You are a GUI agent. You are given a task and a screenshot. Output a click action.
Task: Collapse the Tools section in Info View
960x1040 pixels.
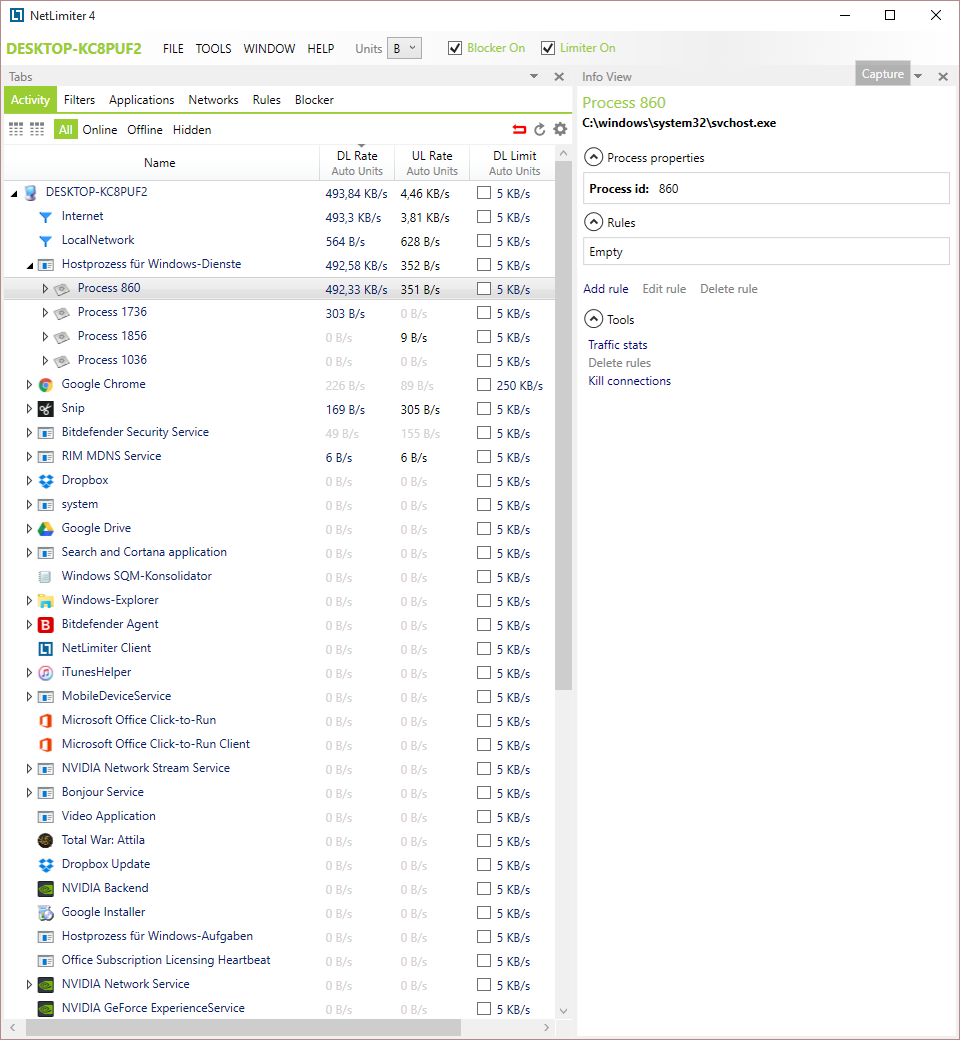[593, 319]
